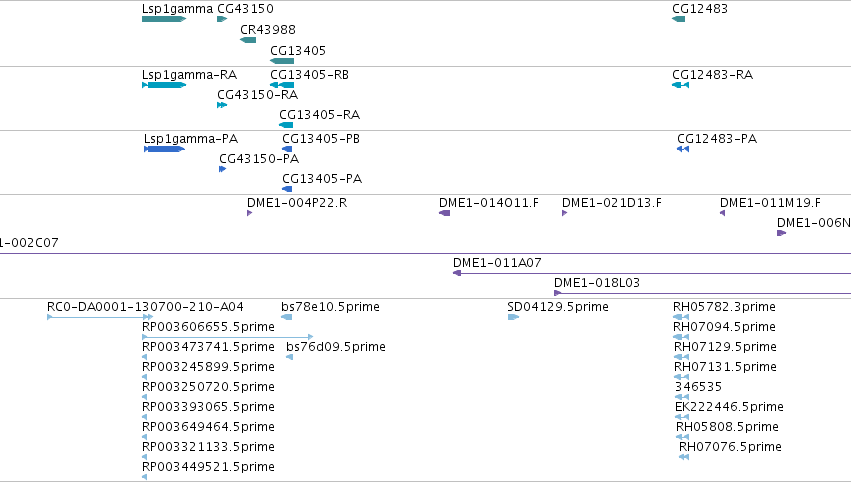
Task: Click RP003321133.5prime EST label
Action: click(208, 447)
